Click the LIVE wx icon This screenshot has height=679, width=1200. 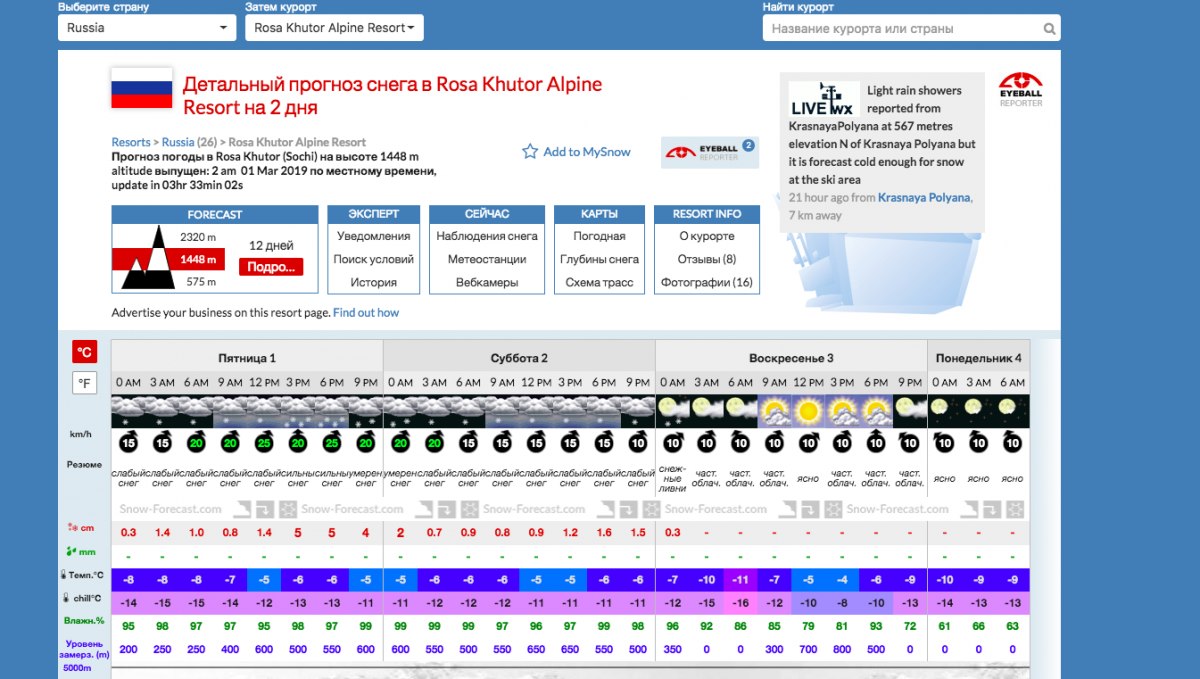click(x=824, y=100)
